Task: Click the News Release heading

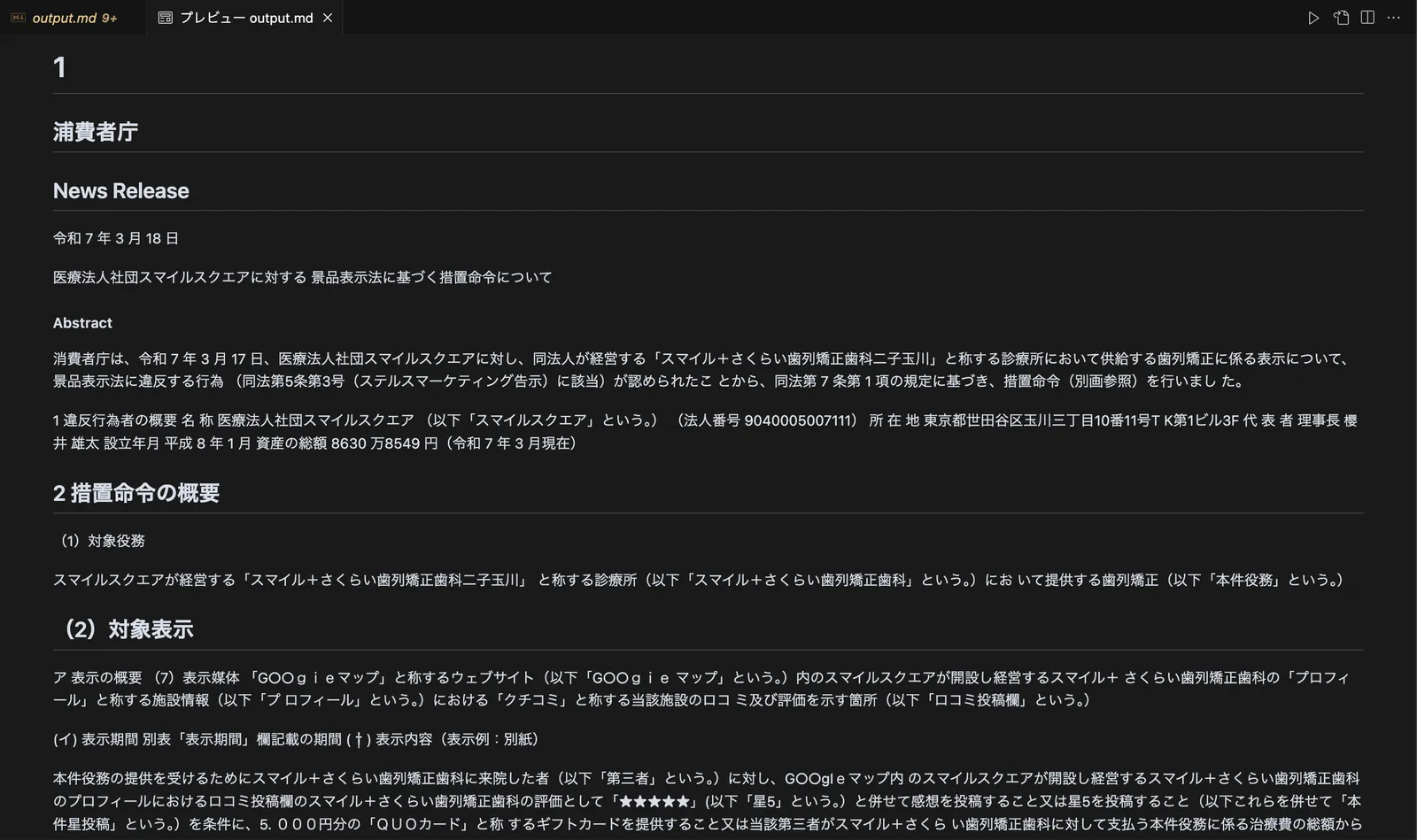Action: (120, 190)
